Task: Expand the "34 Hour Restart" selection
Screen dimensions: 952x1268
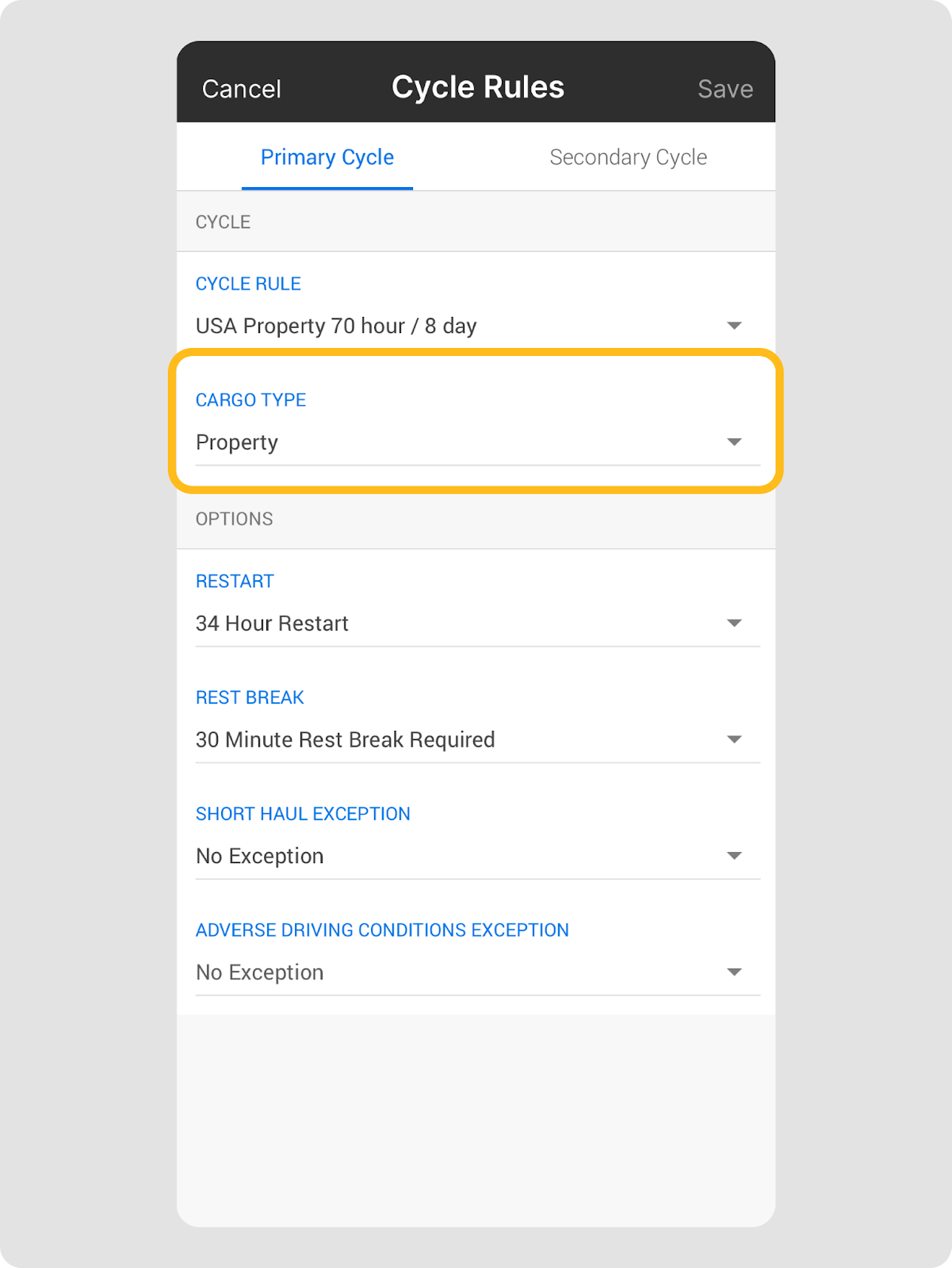Action: 272,624
